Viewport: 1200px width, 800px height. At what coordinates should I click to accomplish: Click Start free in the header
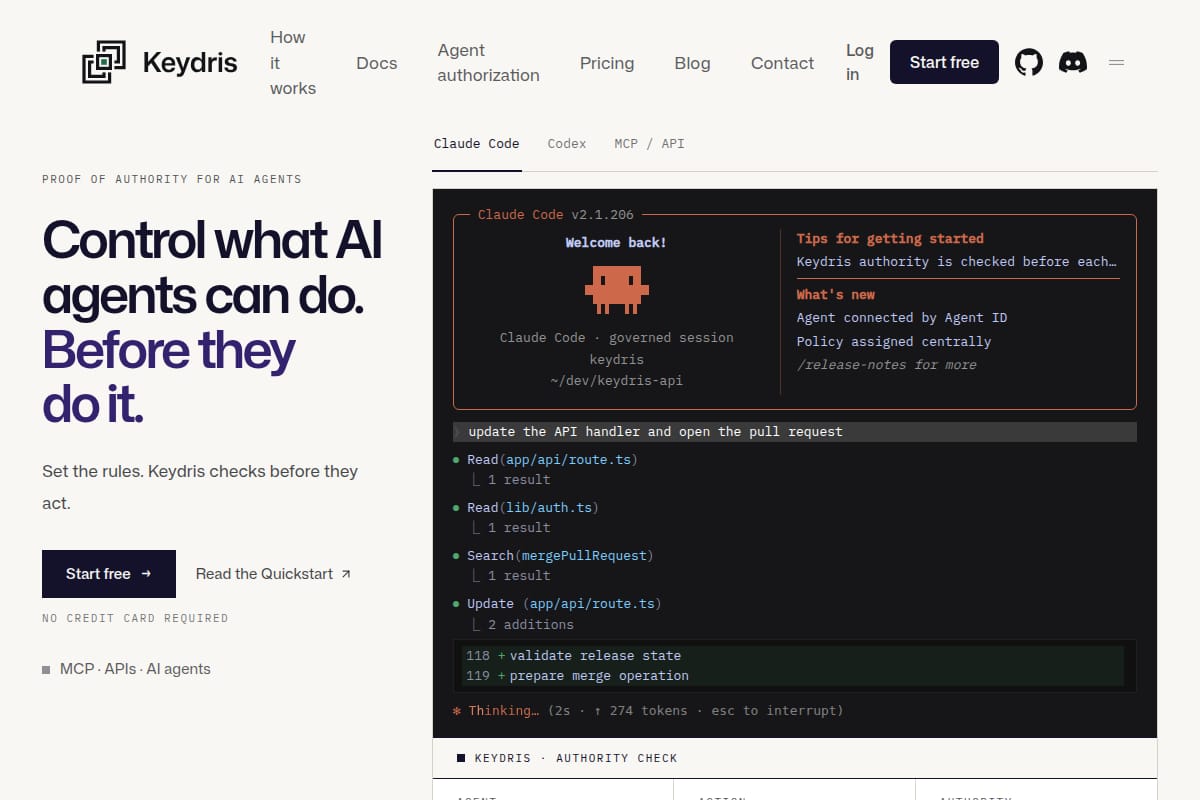(944, 62)
